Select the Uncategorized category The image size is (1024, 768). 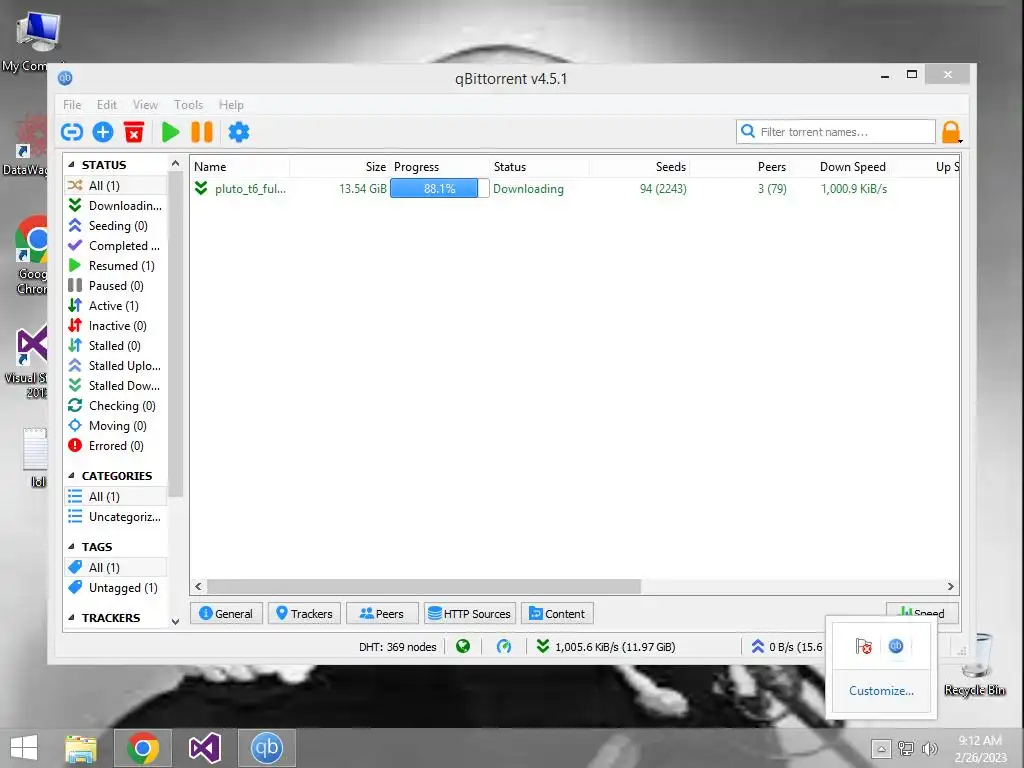pyautogui.click(x=116, y=517)
